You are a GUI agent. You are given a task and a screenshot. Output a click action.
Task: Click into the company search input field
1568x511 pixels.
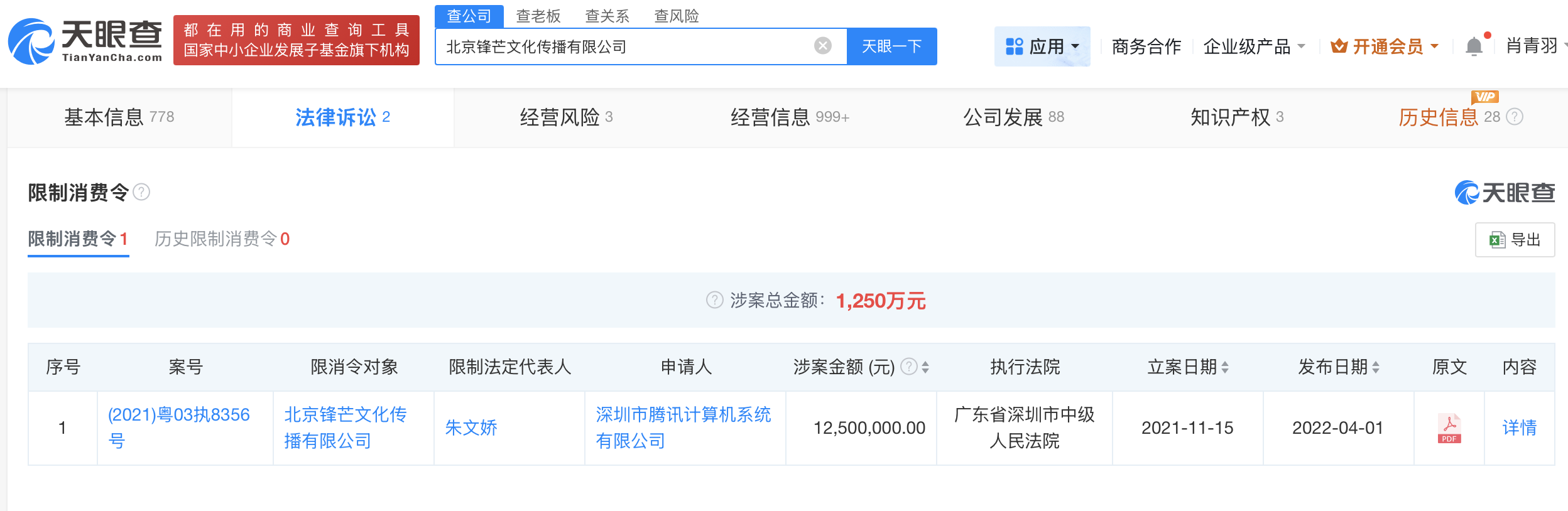click(x=622, y=46)
